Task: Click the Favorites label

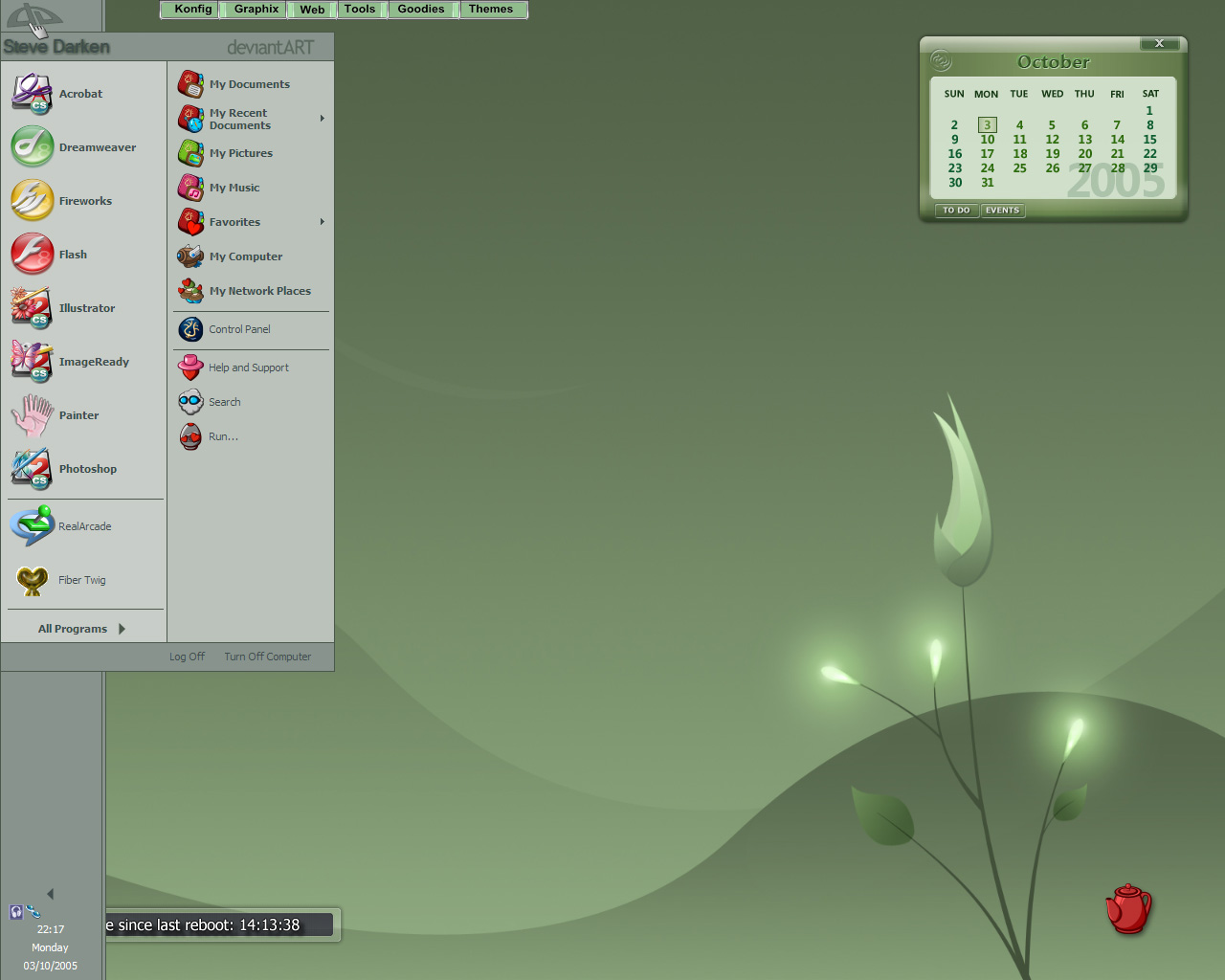Action: [234, 222]
